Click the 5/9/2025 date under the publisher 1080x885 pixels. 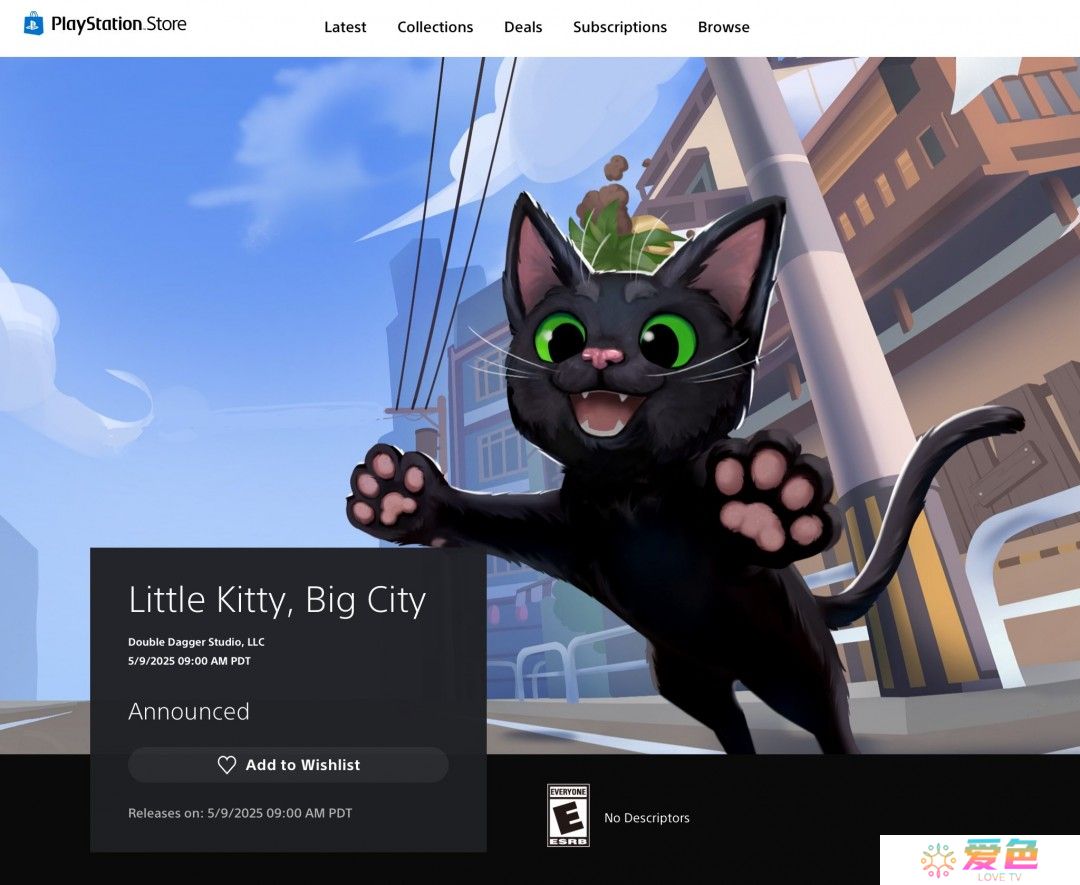(189, 661)
